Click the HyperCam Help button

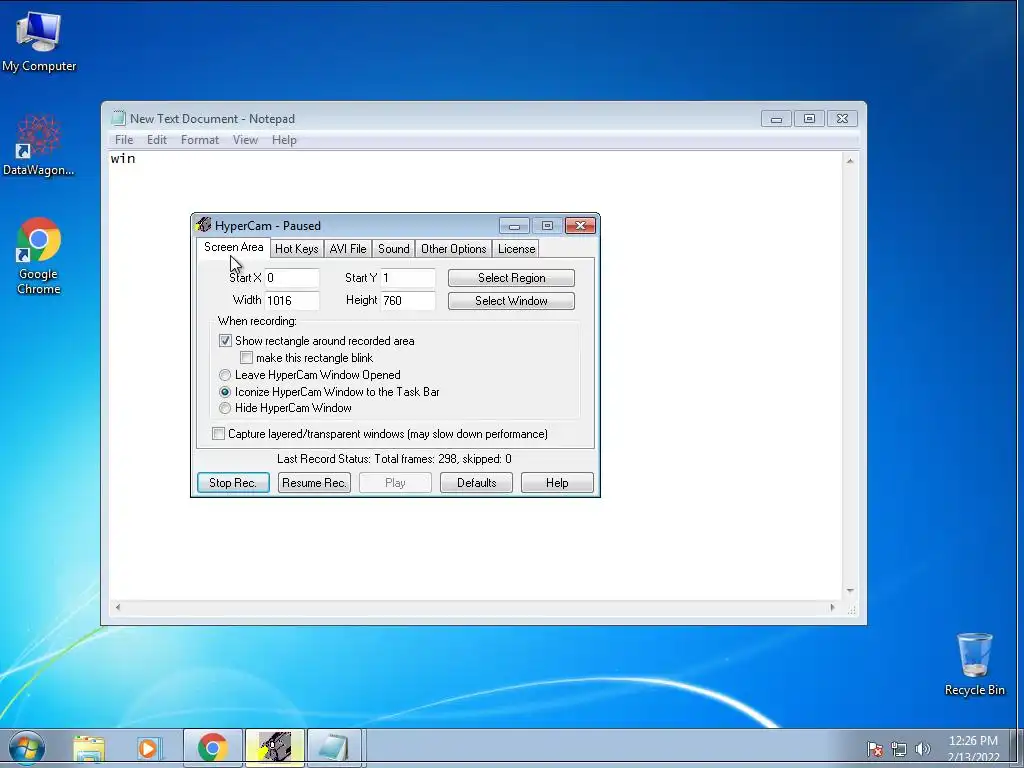tap(557, 483)
